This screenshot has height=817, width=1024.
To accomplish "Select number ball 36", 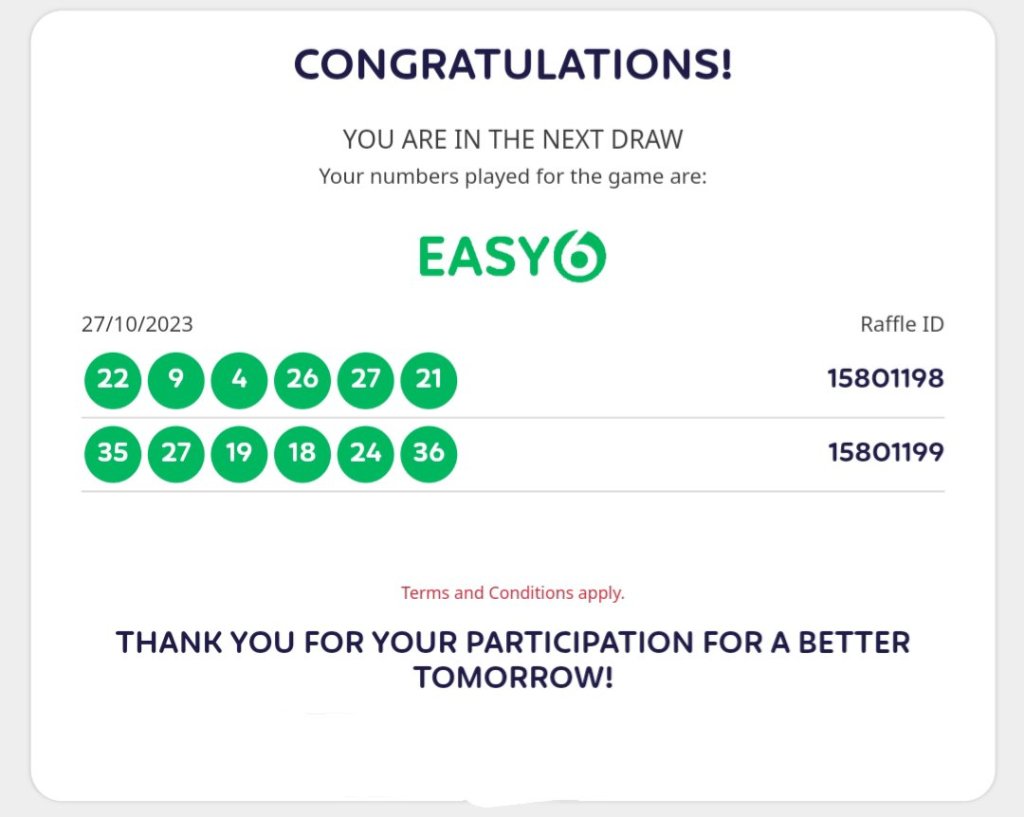I will 429,453.
